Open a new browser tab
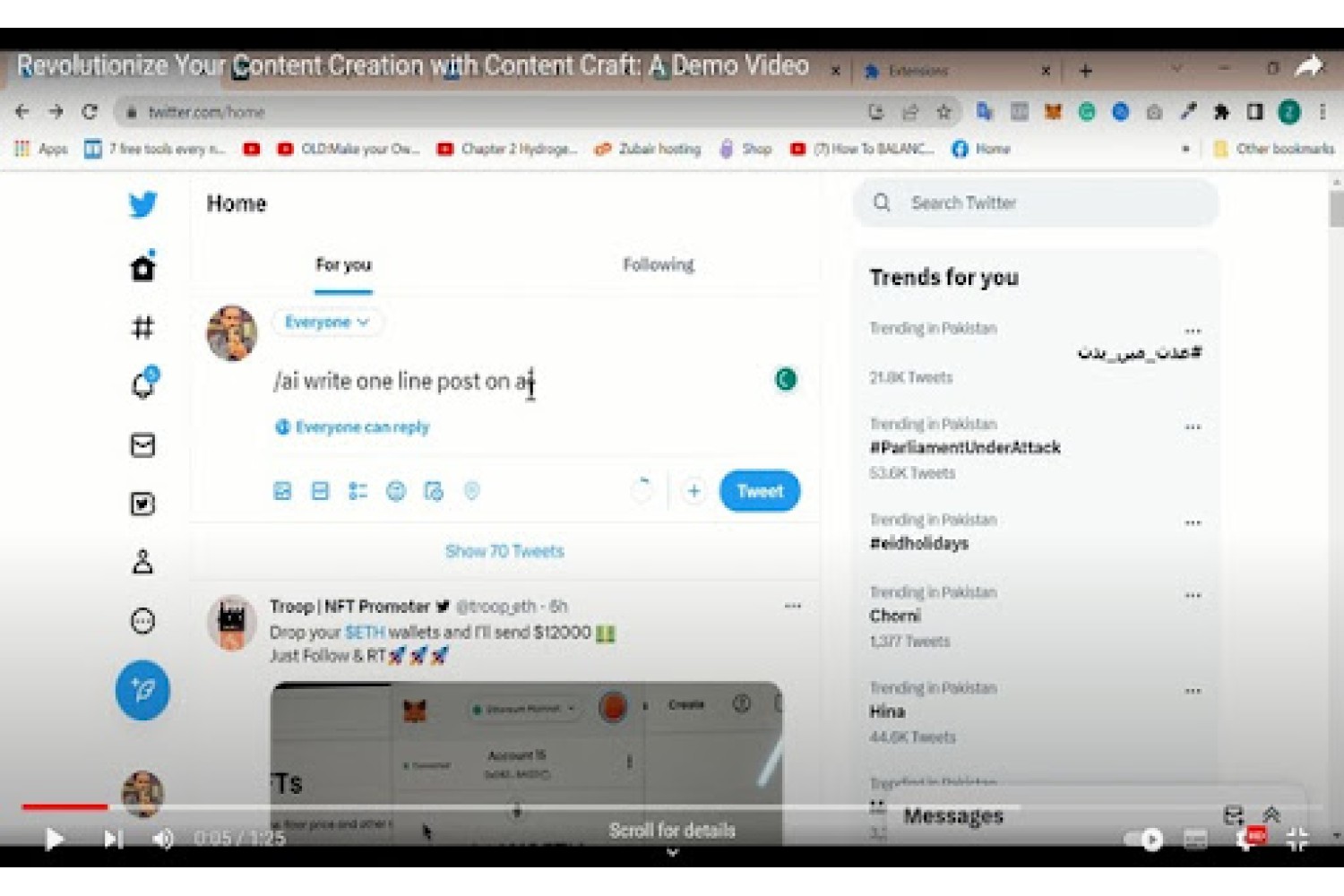Screen dimensions: 1344x896 point(1085,70)
